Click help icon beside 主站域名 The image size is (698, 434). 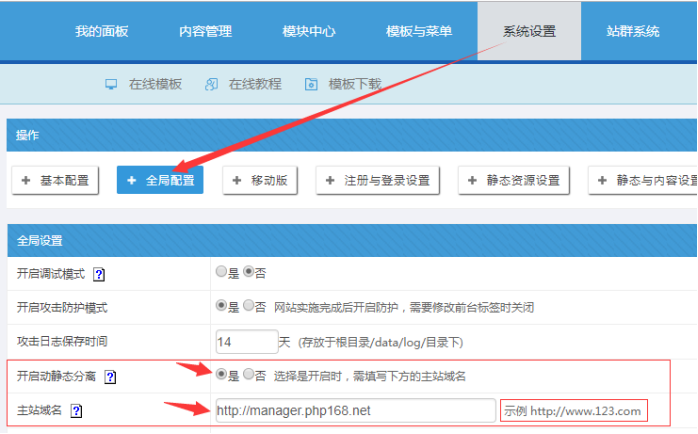(x=76, y=411)
